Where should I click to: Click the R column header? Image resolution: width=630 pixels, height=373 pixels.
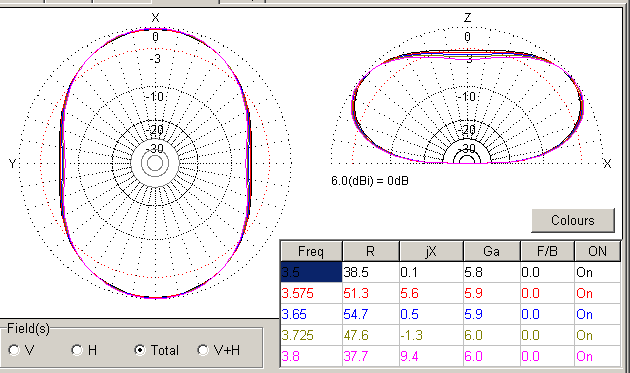click(370, 251)
